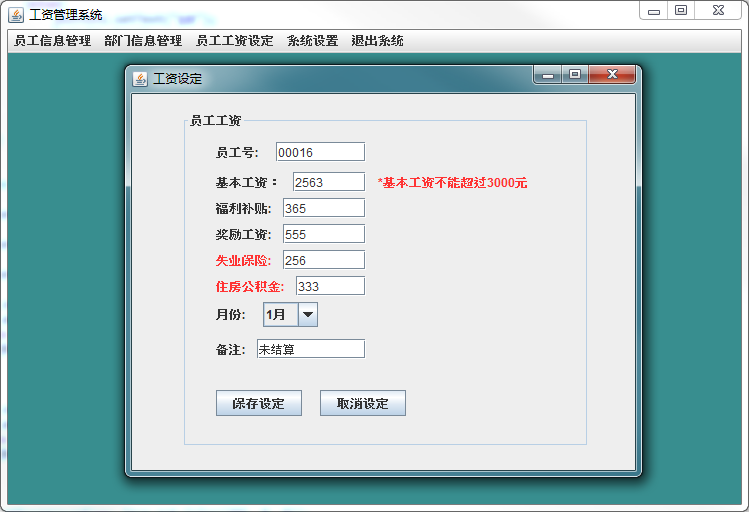
Task: Minimize the 工资设定 internal window
Action: coord(548,75)
